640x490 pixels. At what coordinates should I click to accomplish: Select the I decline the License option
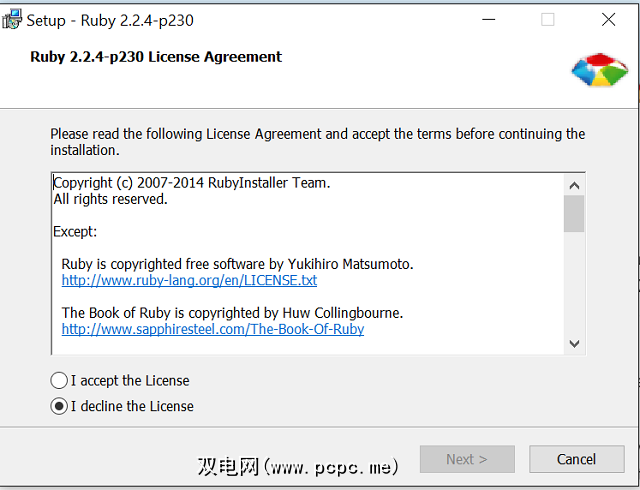tap(59, 406)
